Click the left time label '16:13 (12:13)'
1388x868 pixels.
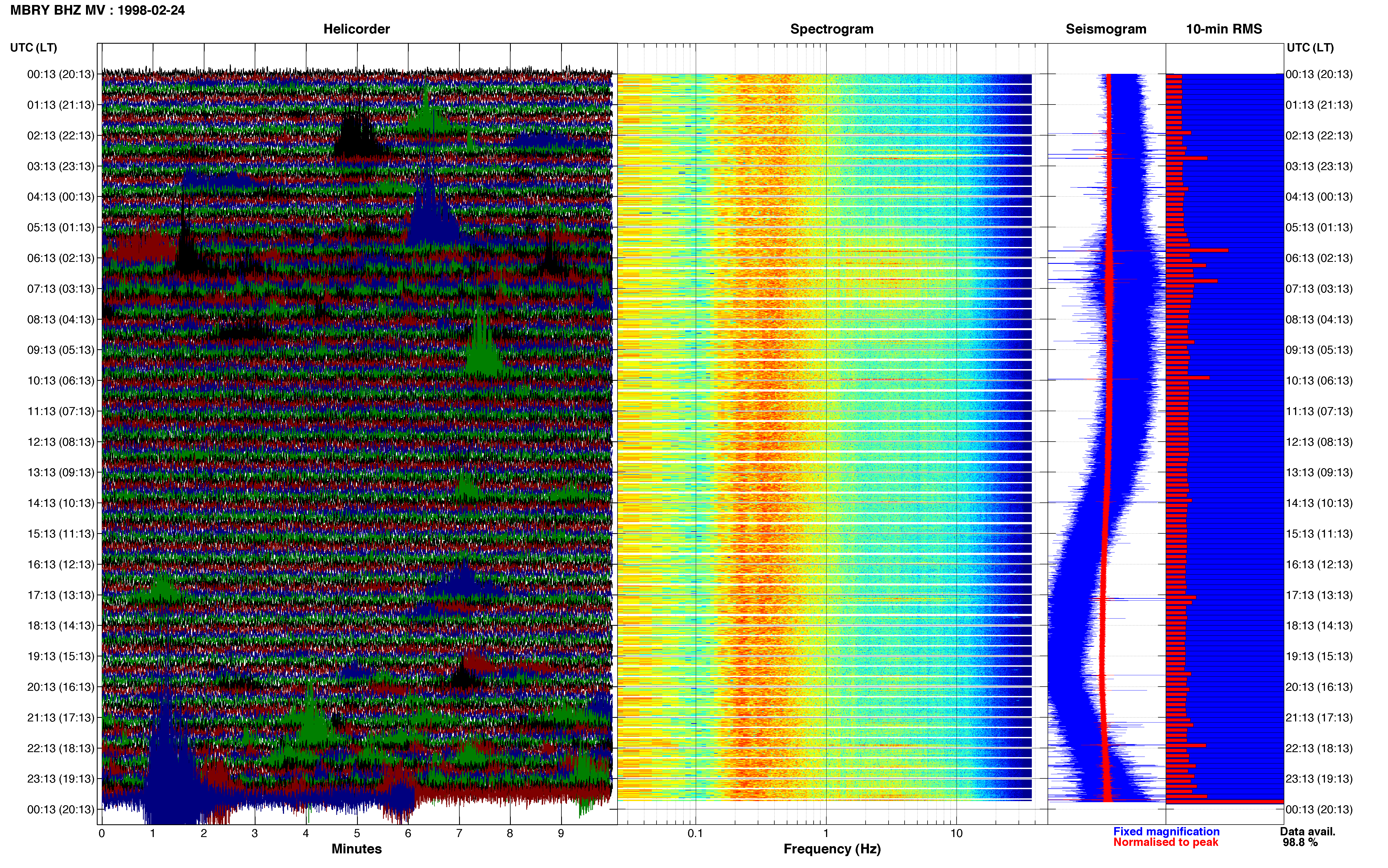61,564
